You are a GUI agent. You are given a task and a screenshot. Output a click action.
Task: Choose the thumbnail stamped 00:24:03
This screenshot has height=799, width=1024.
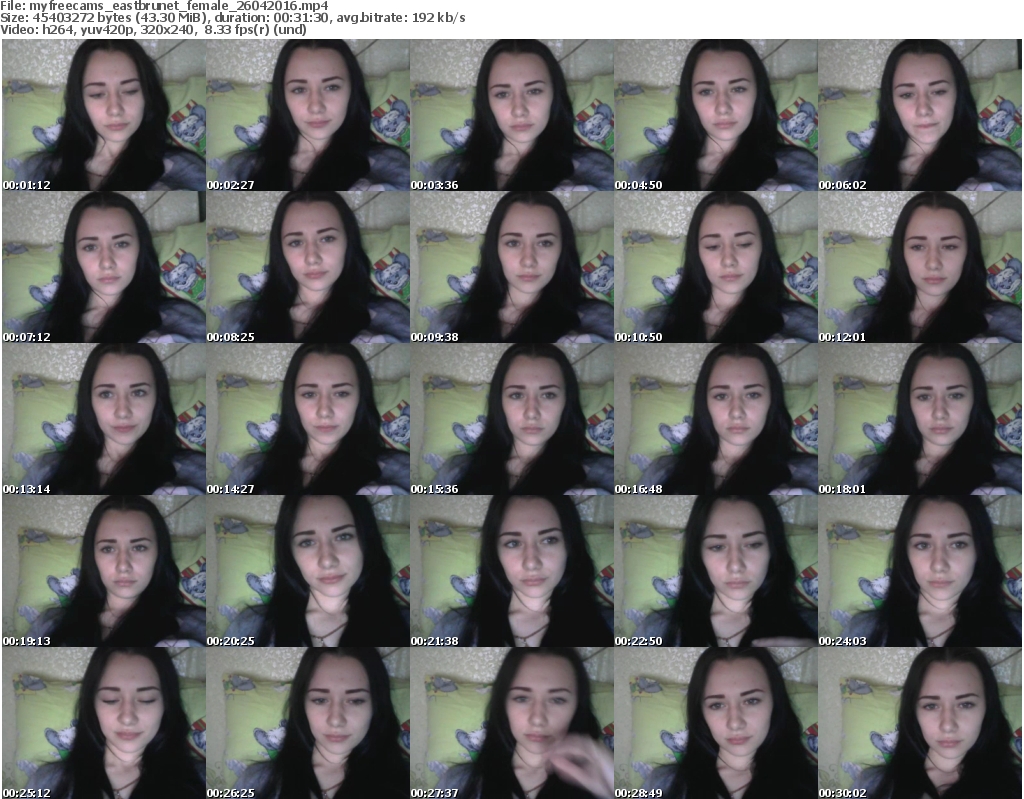(x=920, y=571)
